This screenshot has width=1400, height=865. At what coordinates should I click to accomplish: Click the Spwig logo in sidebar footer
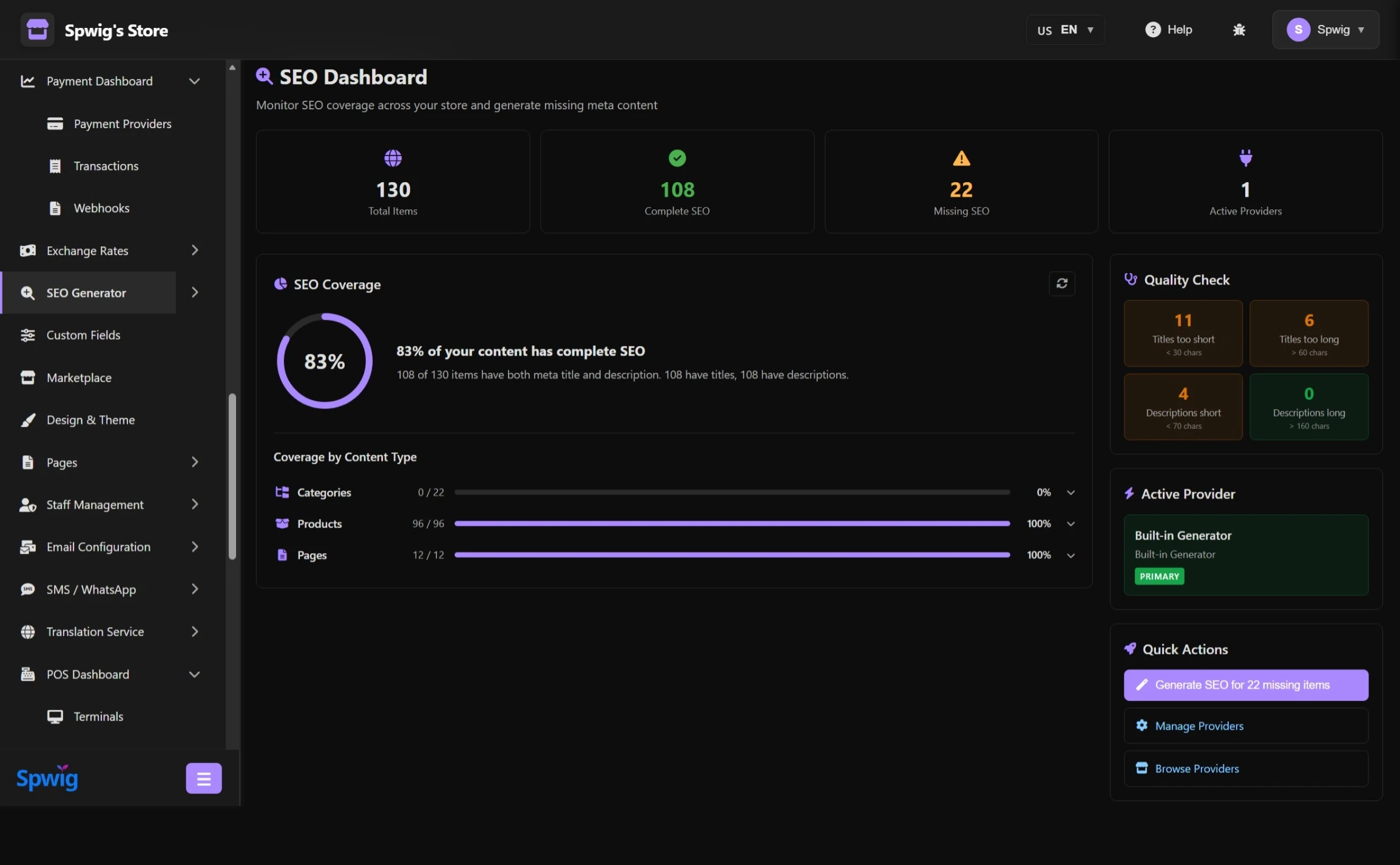tap(47, 778)
